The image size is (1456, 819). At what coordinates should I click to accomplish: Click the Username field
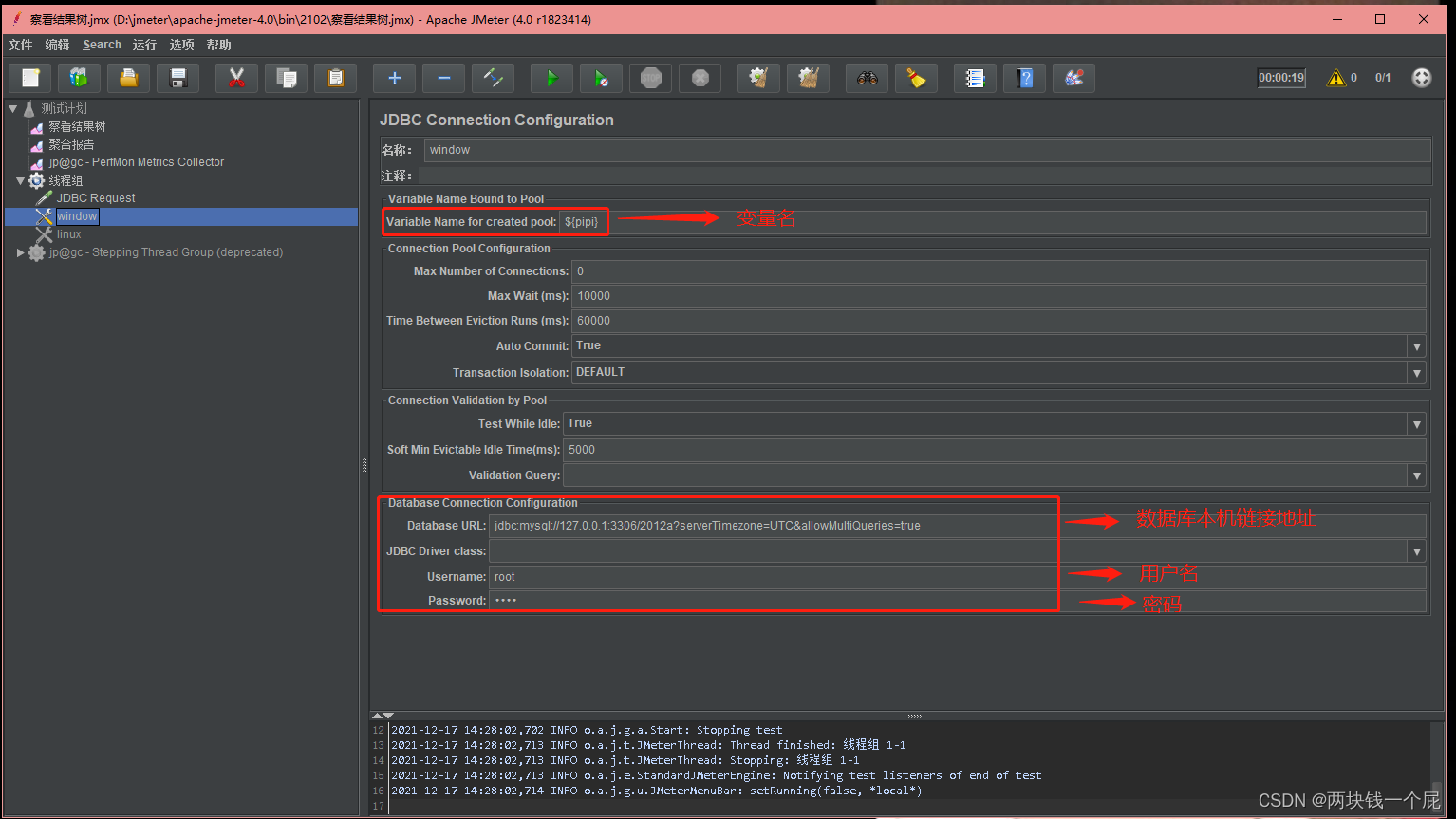[x=958, y=577]
